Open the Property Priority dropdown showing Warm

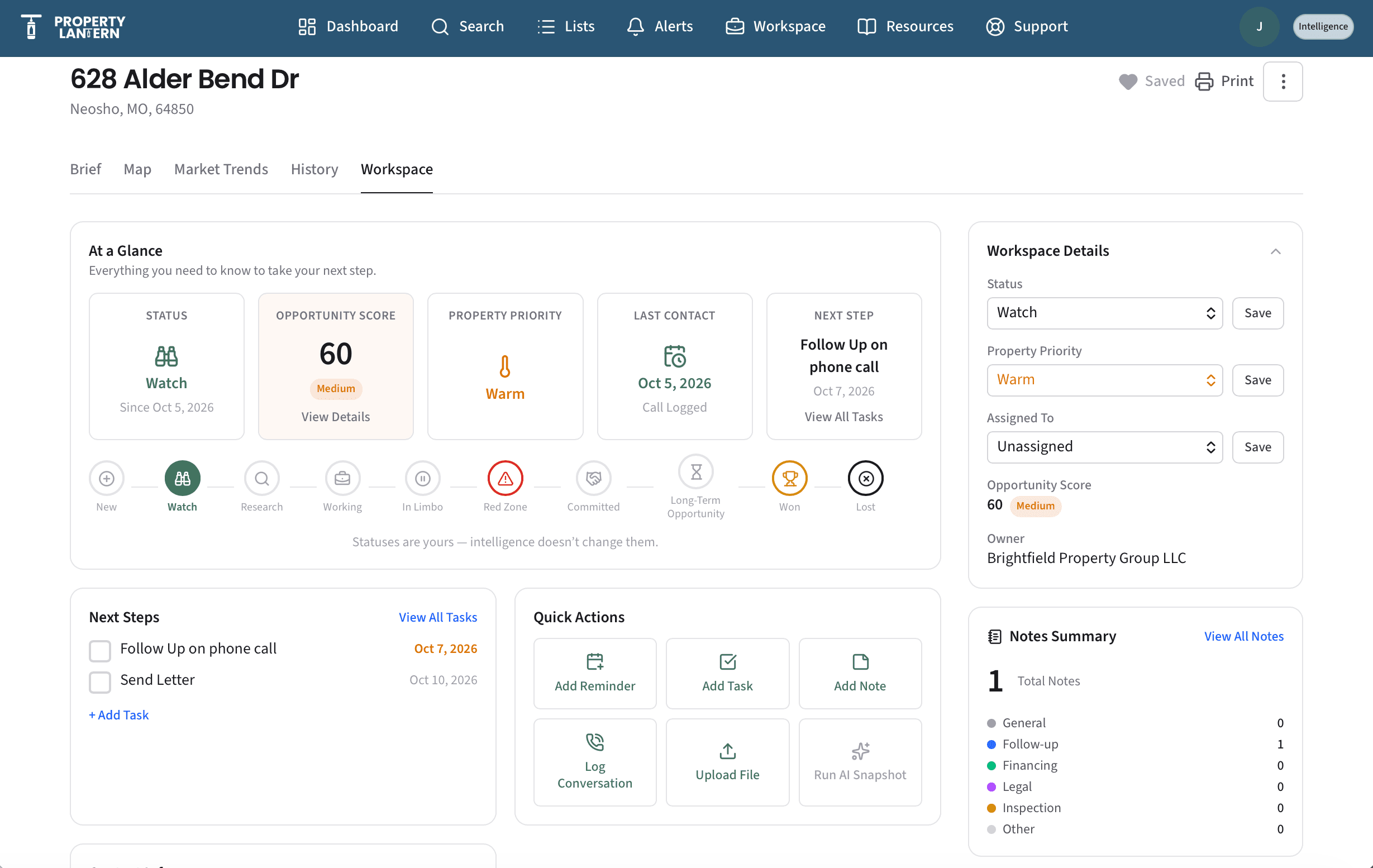point(1104,380)
